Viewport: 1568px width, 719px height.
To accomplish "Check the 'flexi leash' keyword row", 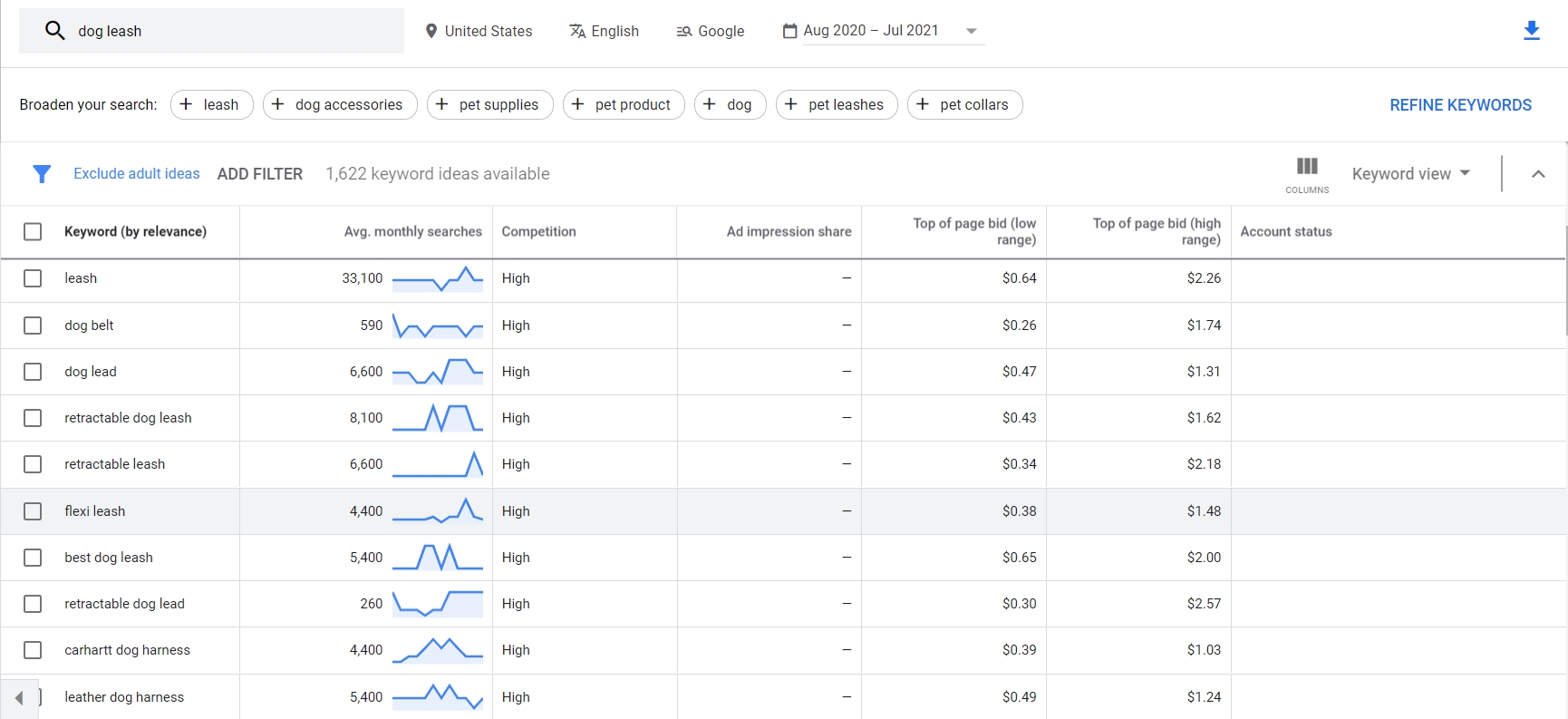I will tap(33, 511).
